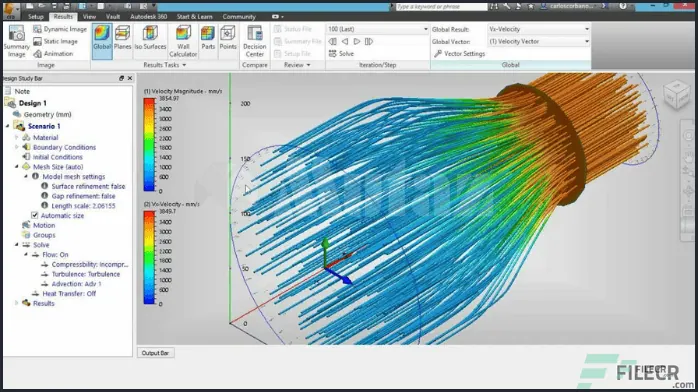Open the Points results tool
This screenshot has height=392, width=698.
(x=228, y=37)
